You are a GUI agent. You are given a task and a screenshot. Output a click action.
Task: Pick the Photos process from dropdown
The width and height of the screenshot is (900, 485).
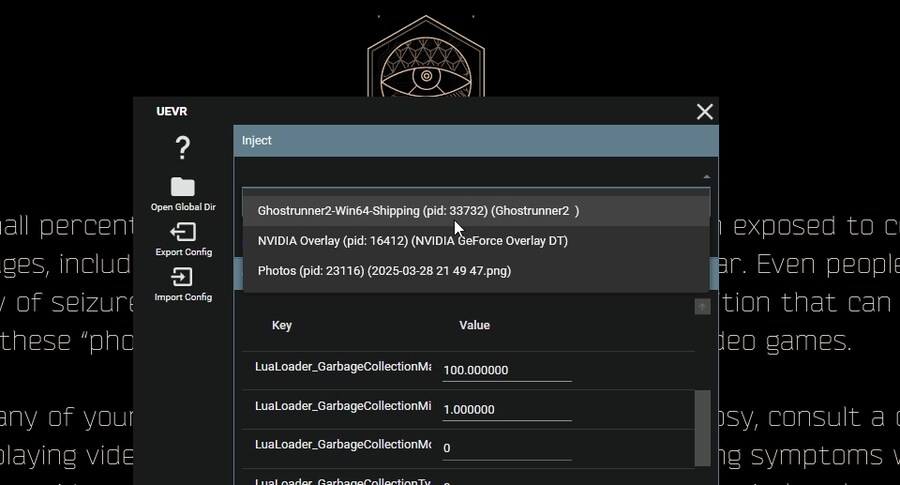tap(384, 271)
